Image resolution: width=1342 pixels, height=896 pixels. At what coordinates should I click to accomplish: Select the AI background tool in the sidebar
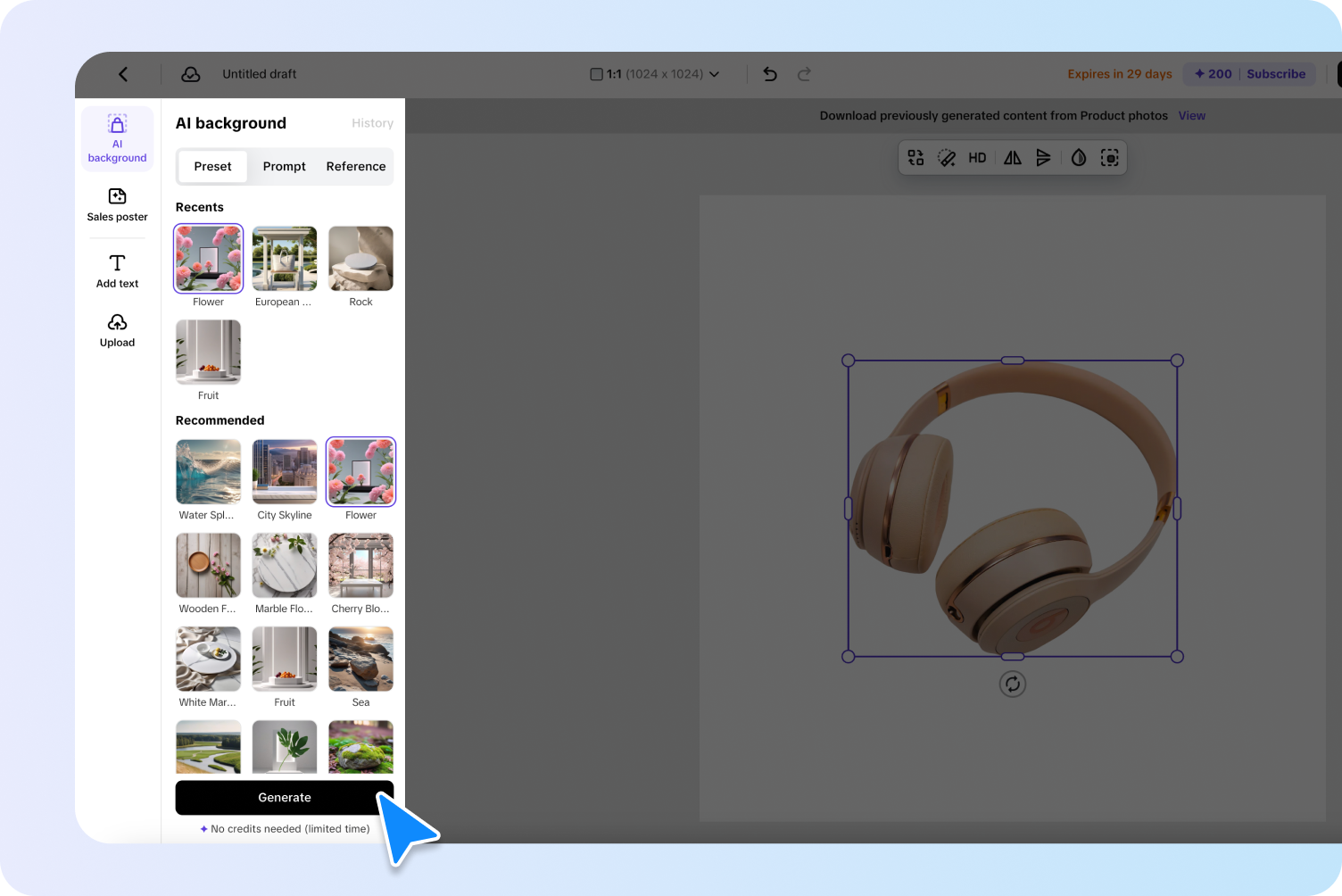click(x=117, y=138)
